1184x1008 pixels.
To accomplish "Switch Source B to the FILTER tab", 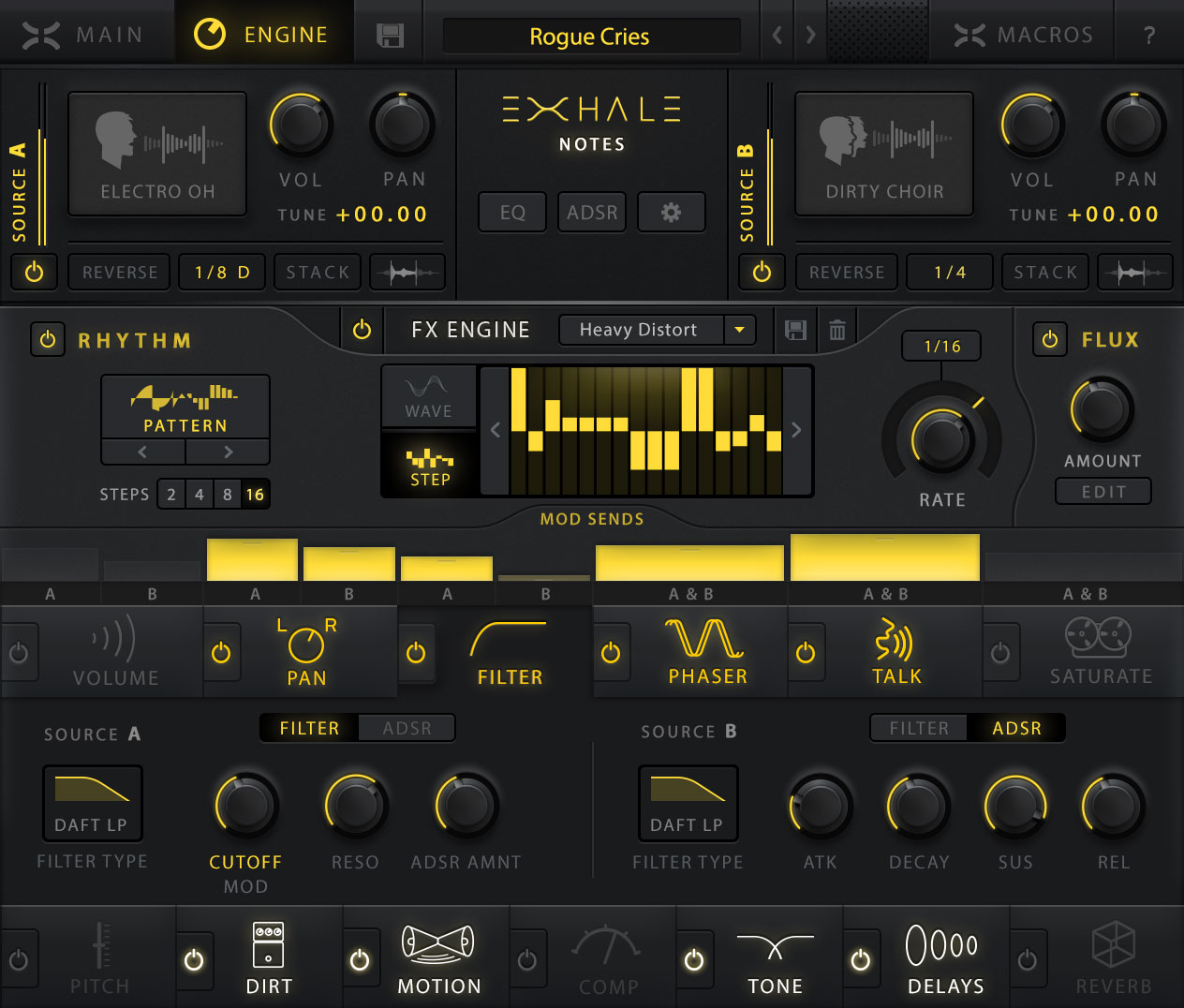I will [x=918, y=727].
